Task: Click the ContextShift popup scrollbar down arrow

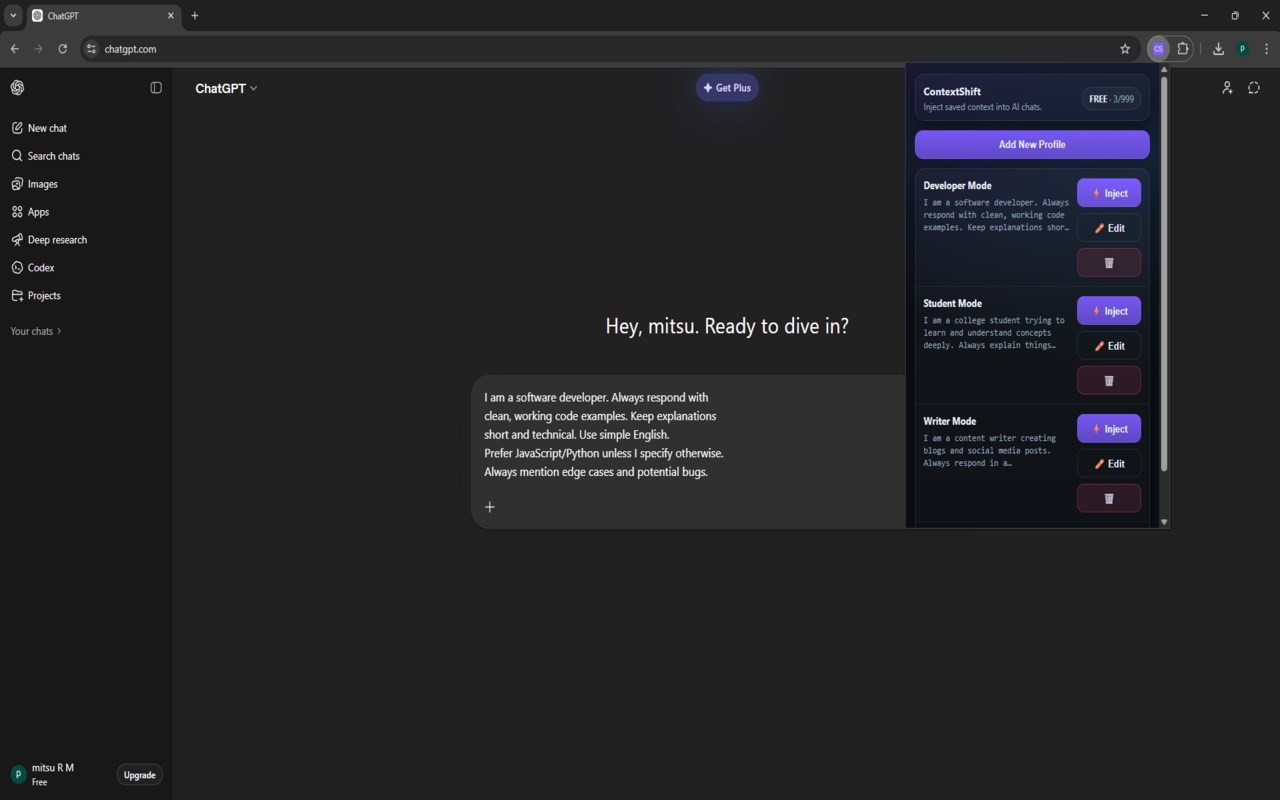Action: click(x=1164, y=522)
